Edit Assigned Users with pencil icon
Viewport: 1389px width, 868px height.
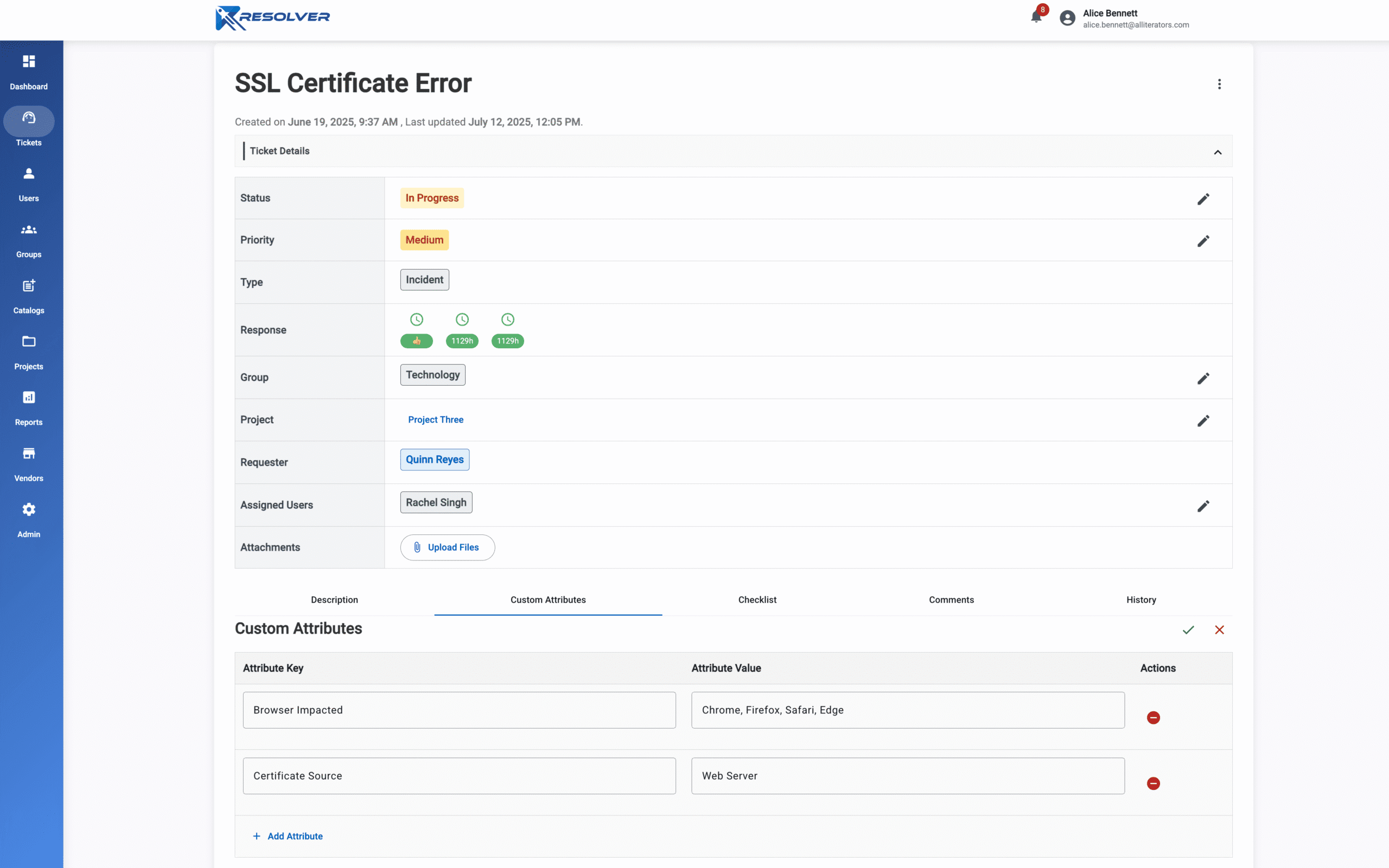(x=1203, y=506)
